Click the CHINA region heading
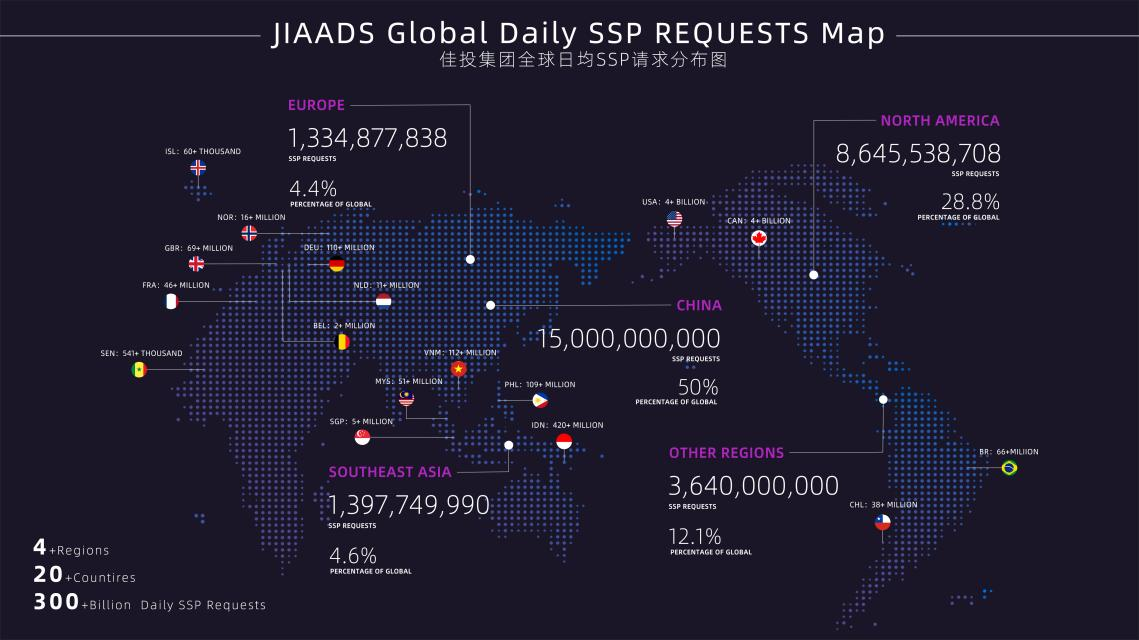The width and height of the screenshot is (1139, 640). (x=698, y=306)
